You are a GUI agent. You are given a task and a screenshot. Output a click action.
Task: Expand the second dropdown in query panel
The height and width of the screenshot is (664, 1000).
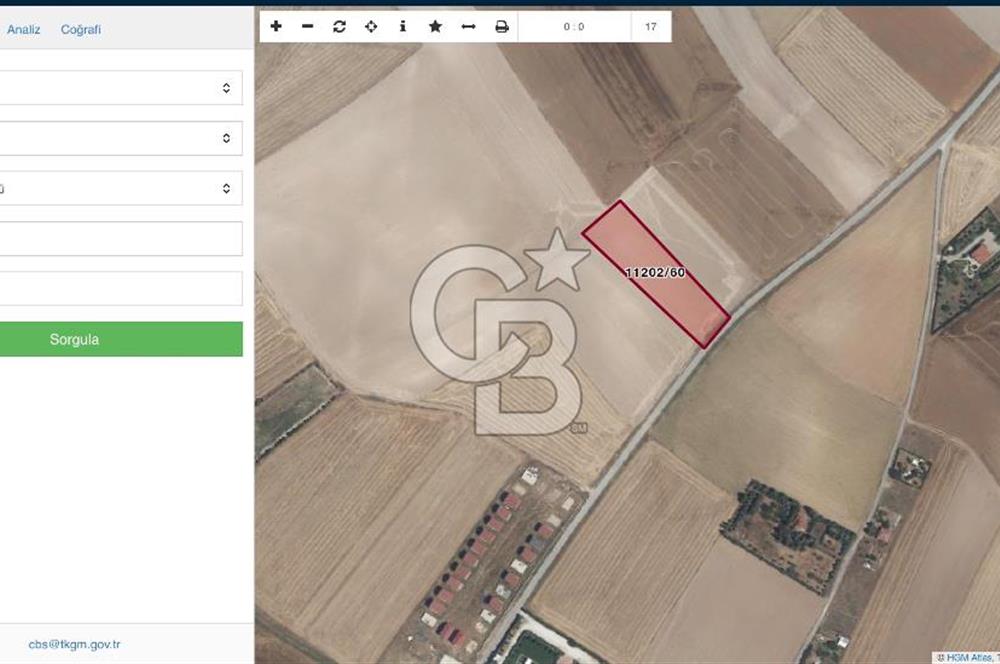120,138
